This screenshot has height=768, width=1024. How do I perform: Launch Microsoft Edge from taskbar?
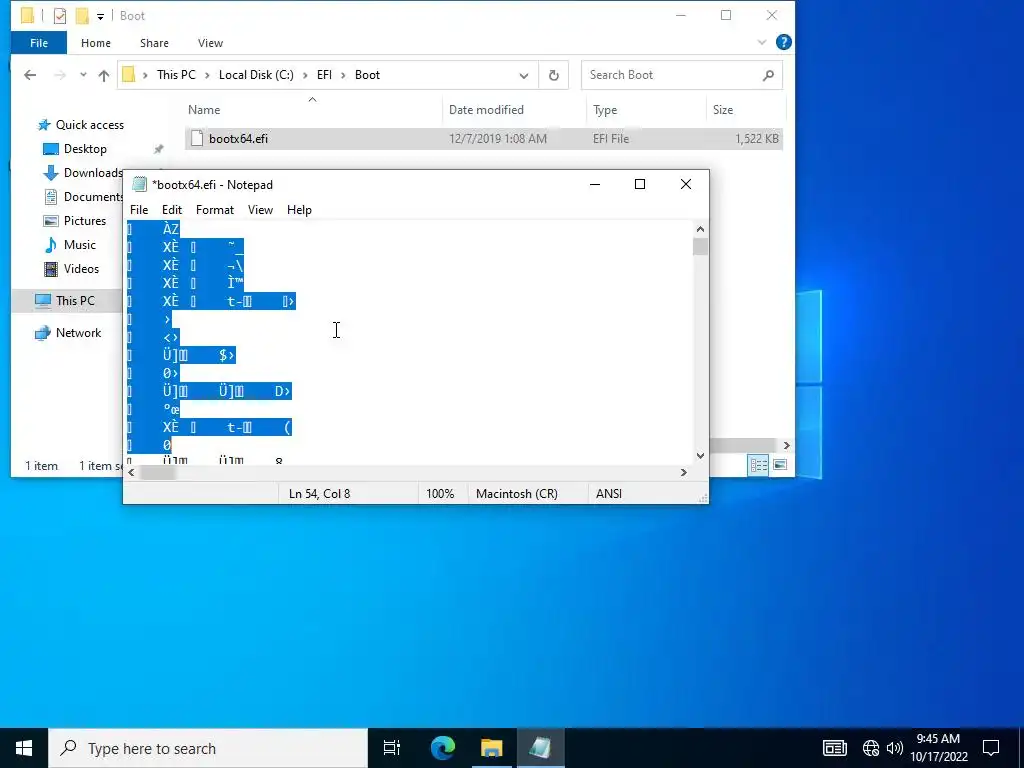(x=443, y=748)
